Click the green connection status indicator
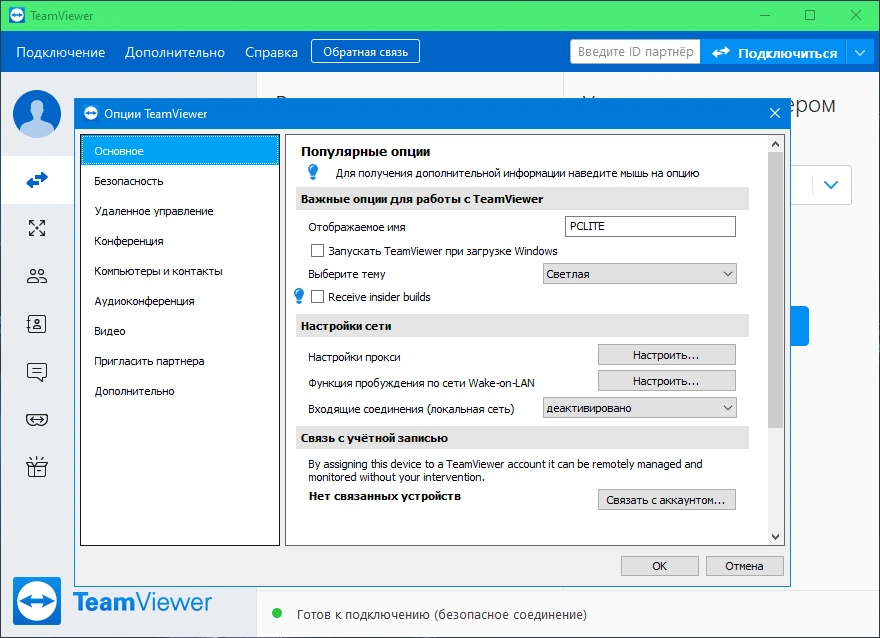Screen dimensions: 880x638 pos(277,613)
